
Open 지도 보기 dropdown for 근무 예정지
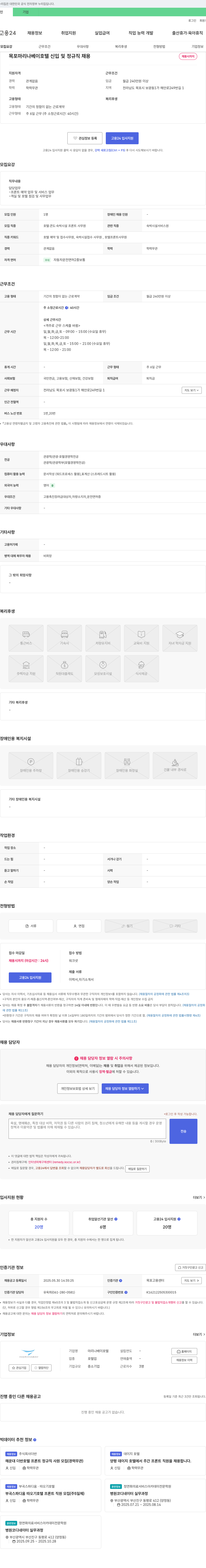(191, 390)
